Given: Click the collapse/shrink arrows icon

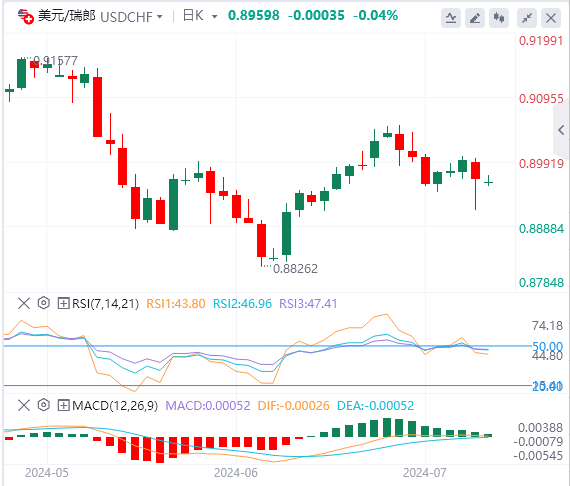Looking at the screenshot, I should point(527,17).
